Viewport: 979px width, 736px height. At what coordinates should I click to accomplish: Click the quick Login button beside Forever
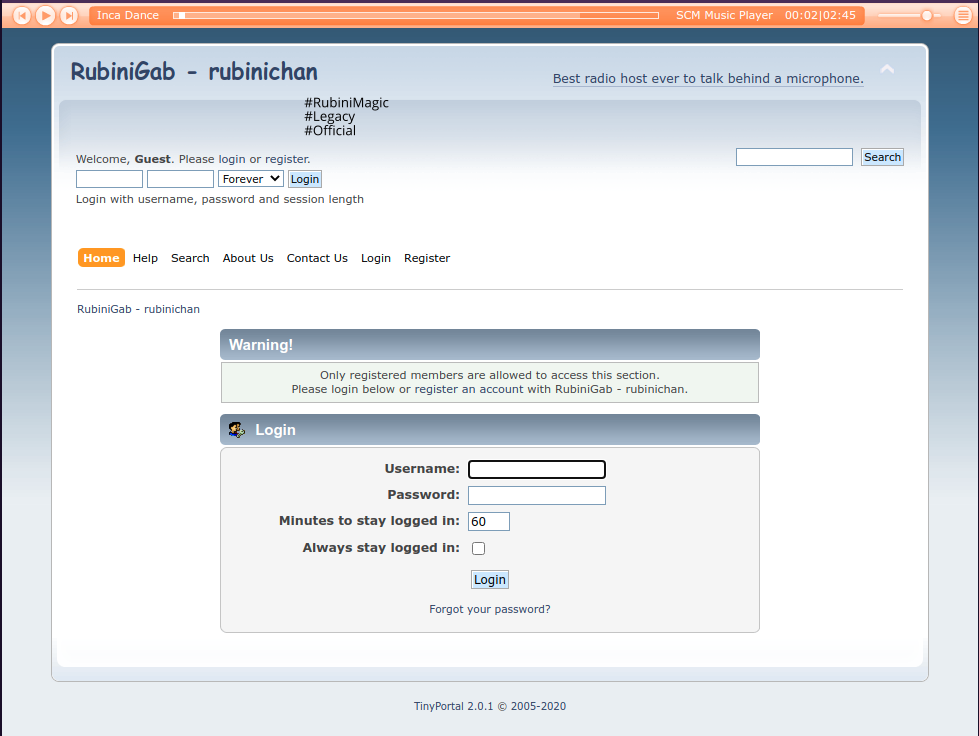click(x=305, y=179)
